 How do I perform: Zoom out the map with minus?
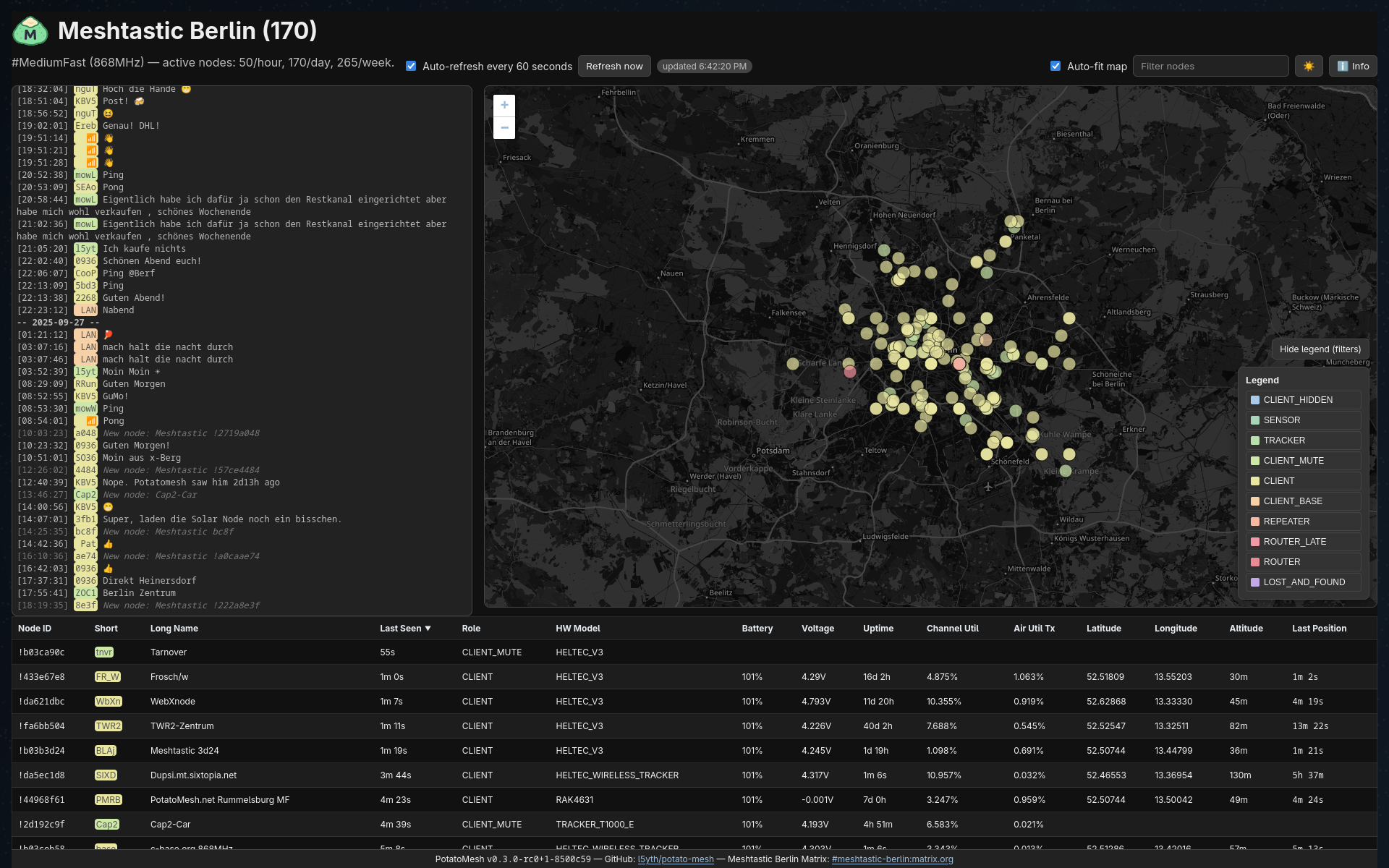coord(504,128)
